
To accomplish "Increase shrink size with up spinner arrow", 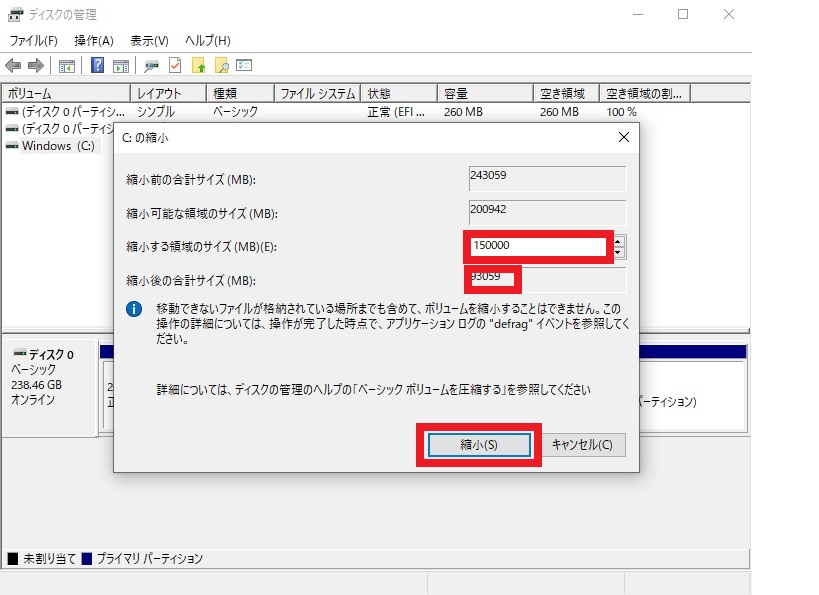I will 619,241.
